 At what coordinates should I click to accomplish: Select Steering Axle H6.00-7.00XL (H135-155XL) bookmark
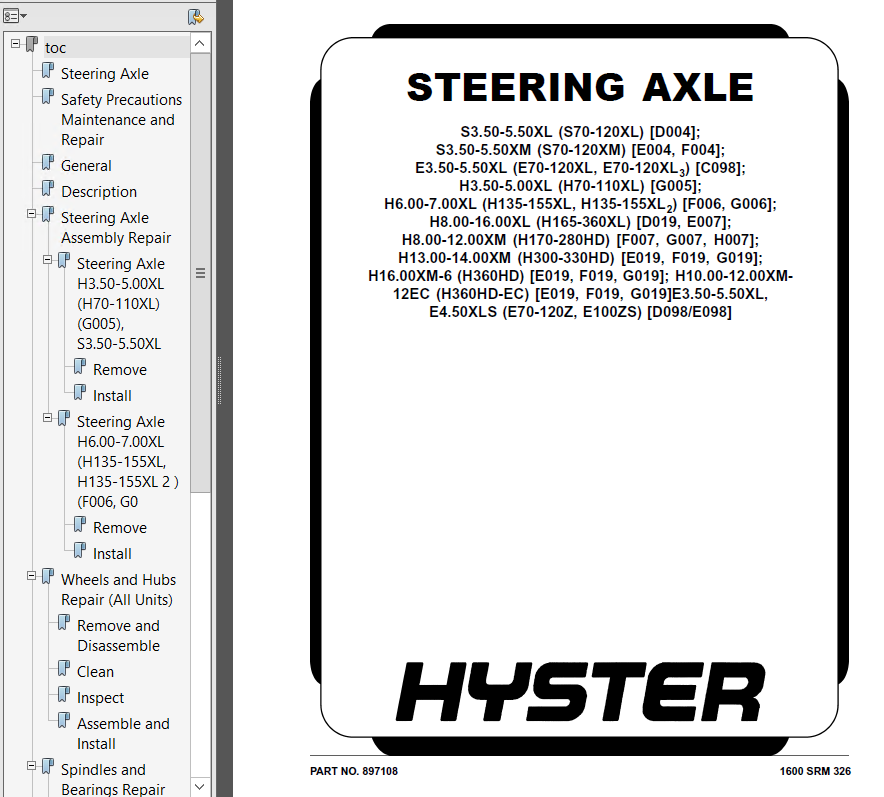[127, 462]
